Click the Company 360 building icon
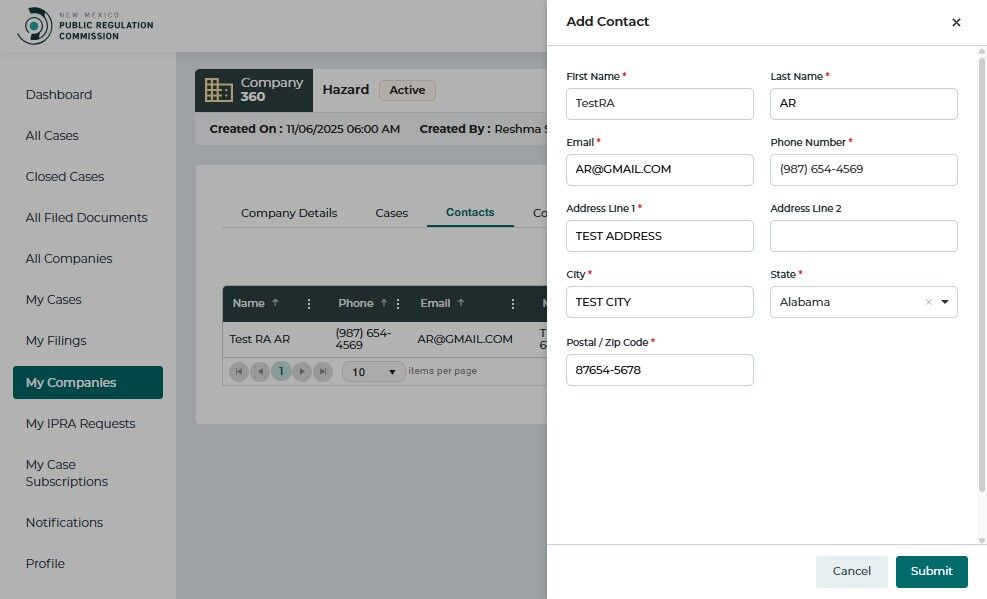Screen dimensions: 987x599 (218, 90)
